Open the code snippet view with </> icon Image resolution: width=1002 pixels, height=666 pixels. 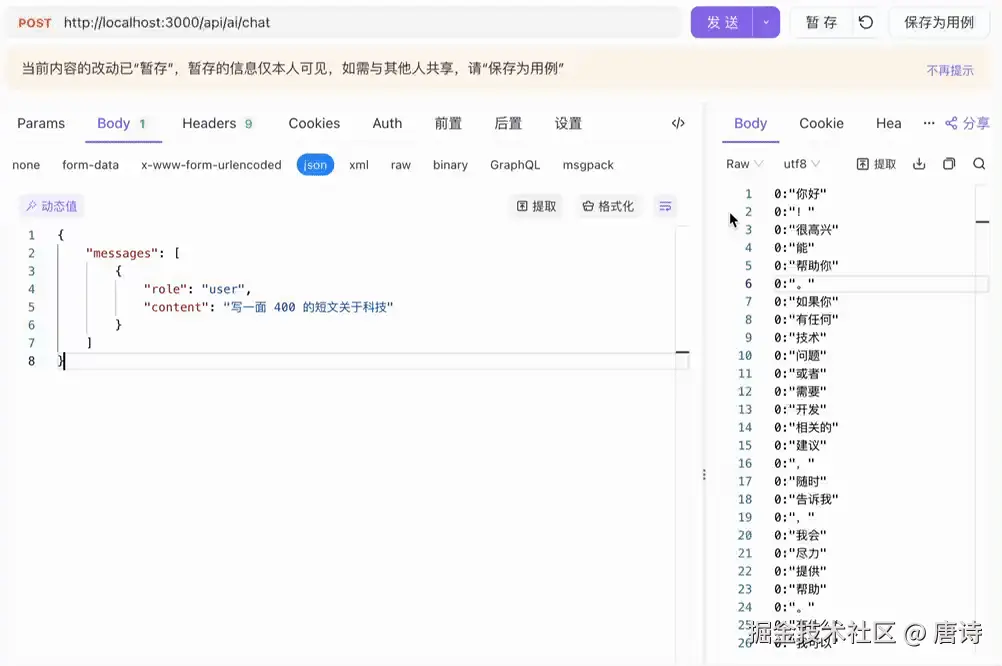pyautogui.click(x=678, y=123)
